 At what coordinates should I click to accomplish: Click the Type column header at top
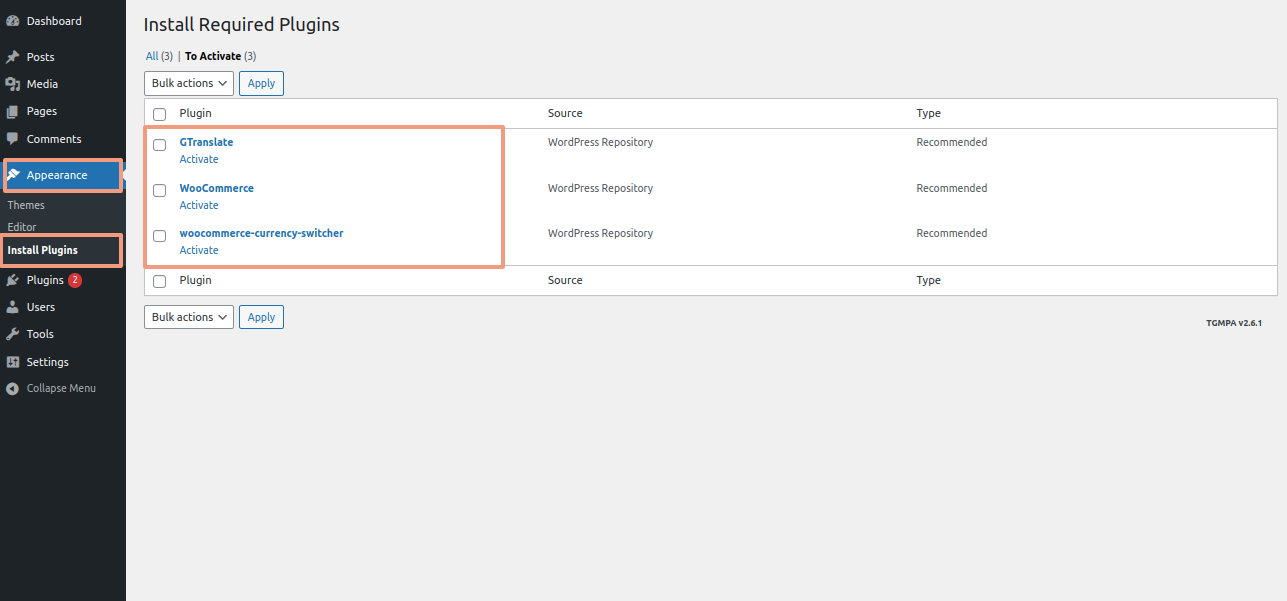tap(929, 113)
